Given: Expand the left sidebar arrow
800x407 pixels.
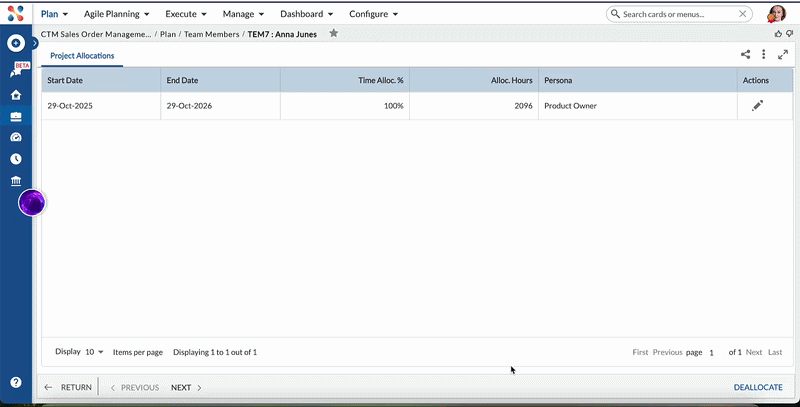Looking at the screenshot, I should coord(35,43).
